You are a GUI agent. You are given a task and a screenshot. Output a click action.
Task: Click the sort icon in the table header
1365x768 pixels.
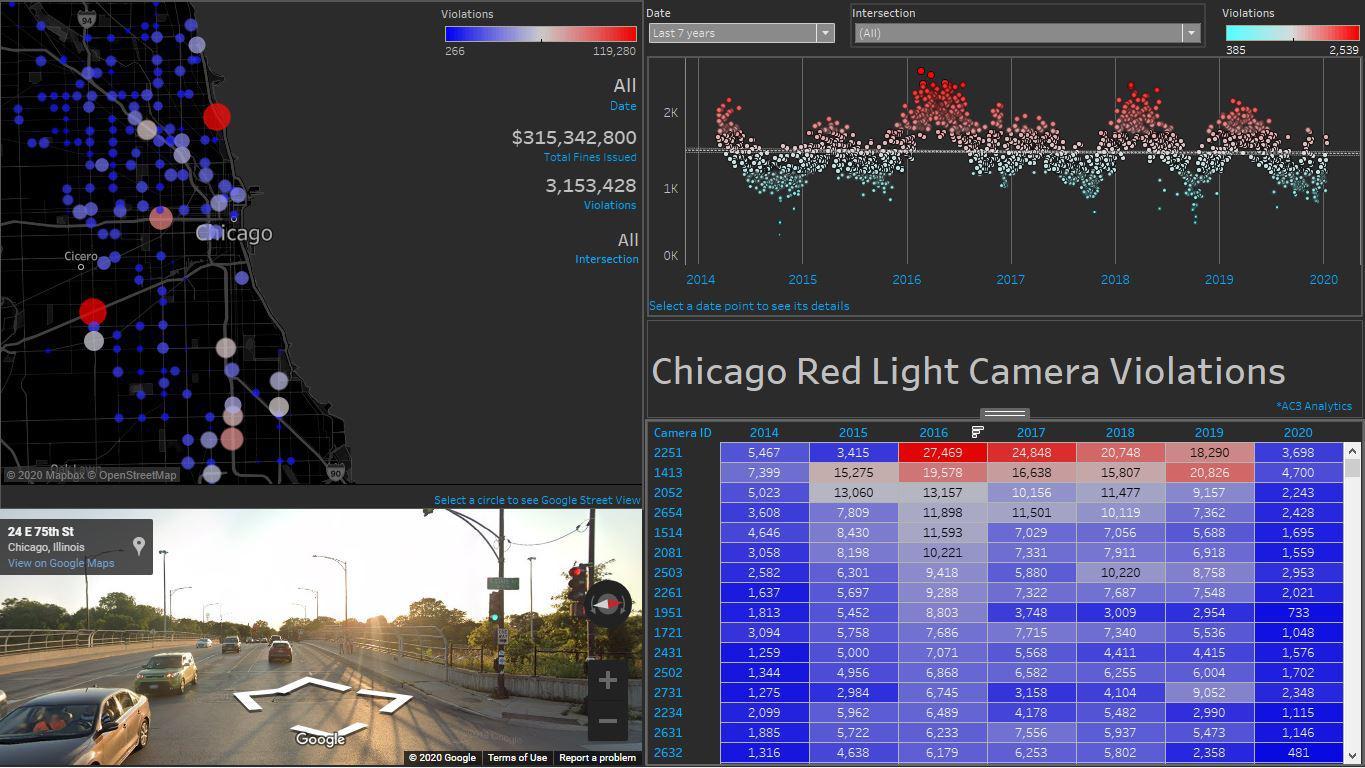point(977,432)
